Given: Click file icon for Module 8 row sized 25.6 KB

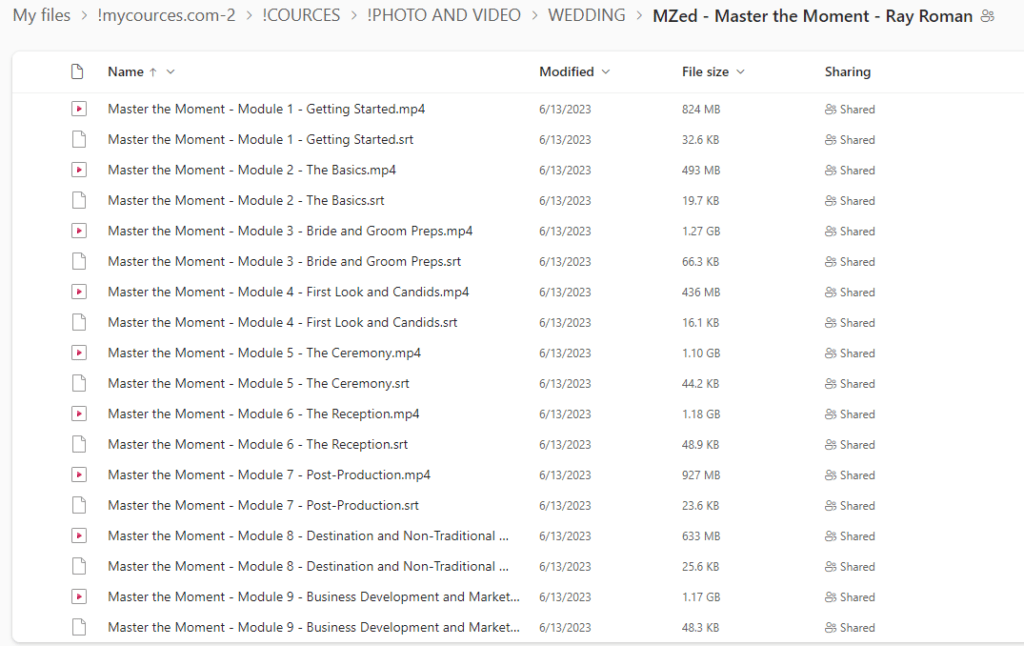Looking at the screenshot, I should pos(79,566).
